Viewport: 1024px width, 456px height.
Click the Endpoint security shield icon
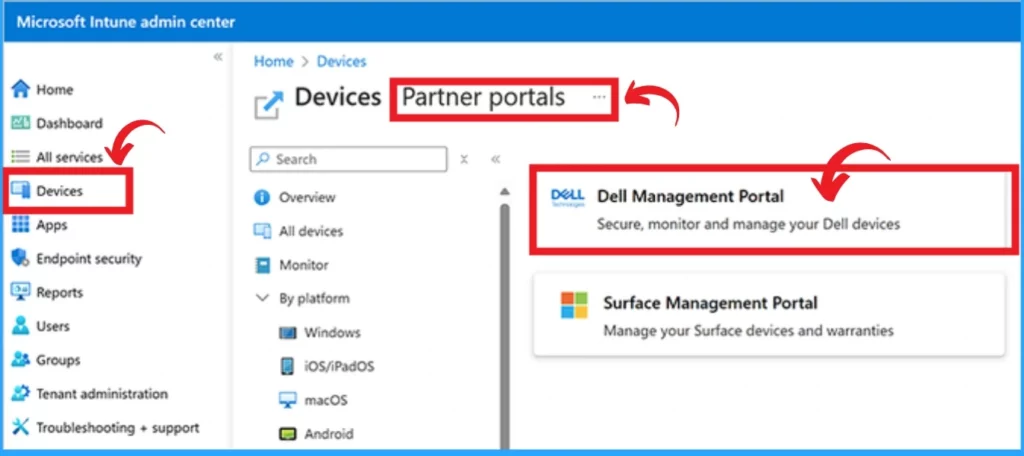point(21,258)
